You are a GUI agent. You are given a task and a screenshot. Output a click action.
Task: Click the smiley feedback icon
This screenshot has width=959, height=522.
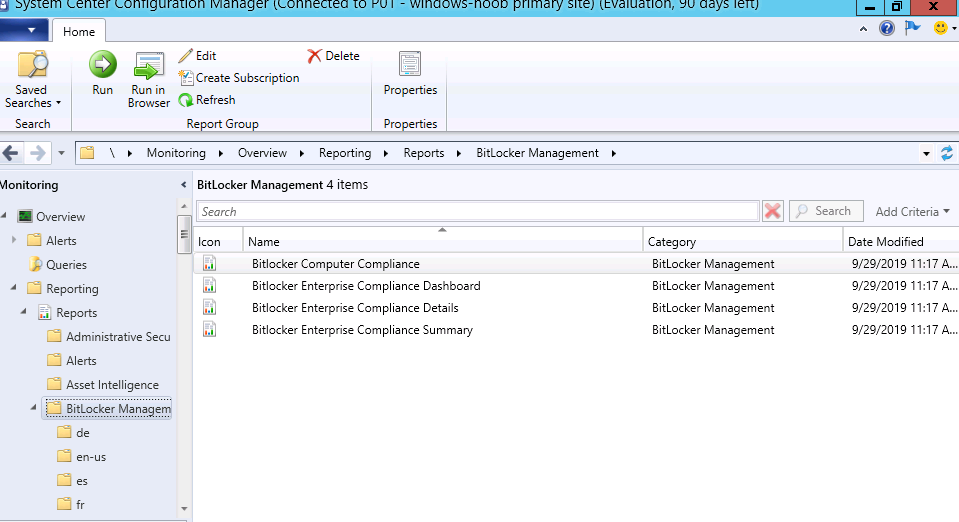[941, 28]
